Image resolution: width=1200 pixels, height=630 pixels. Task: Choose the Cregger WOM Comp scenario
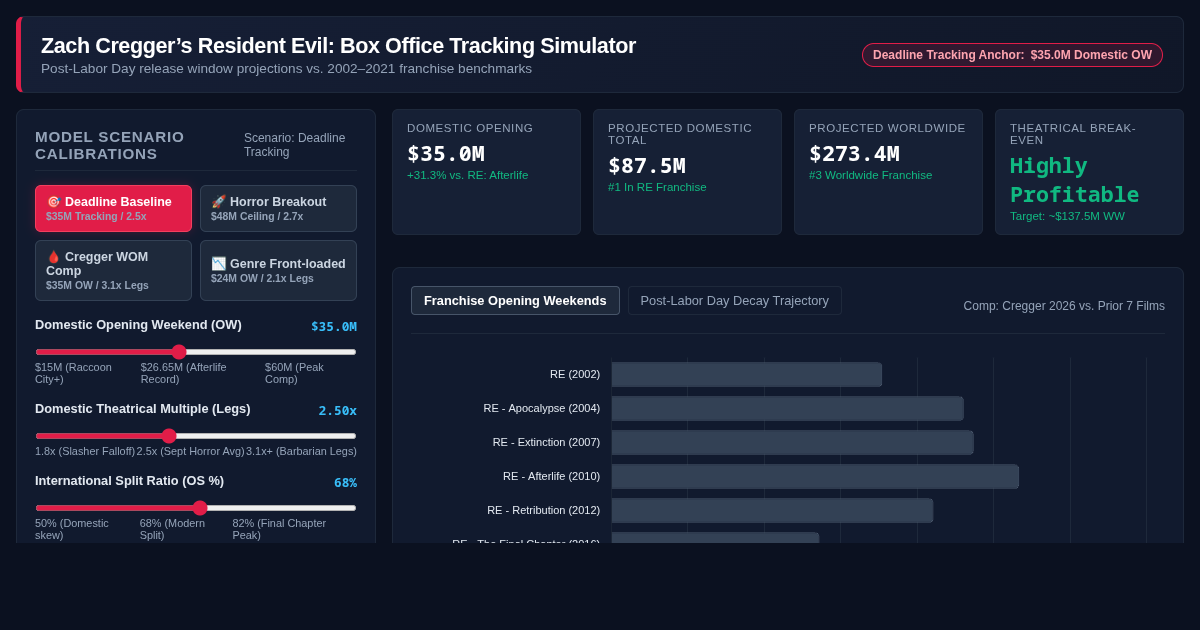tap(113, 270)
